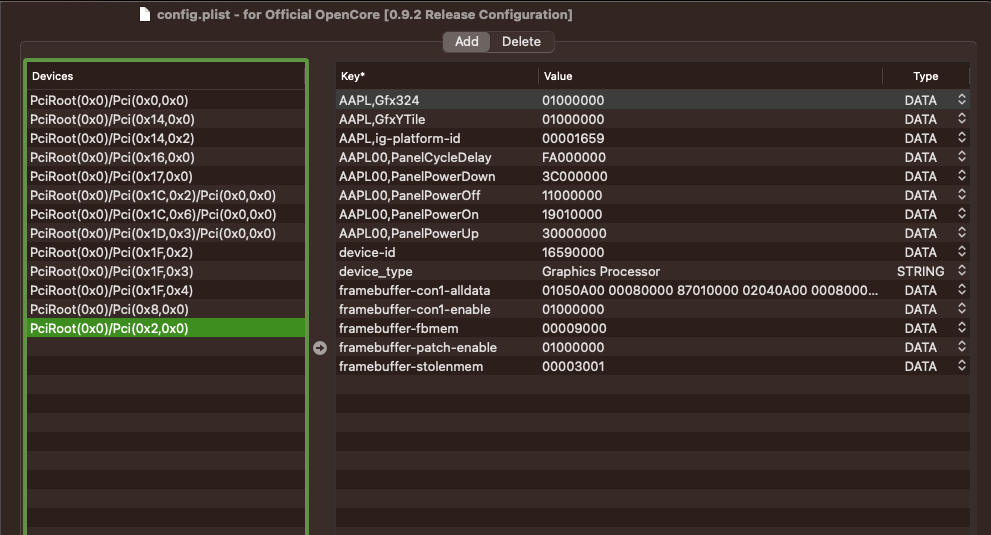Click the AAPL00,PanelCycleDelay key cell

point(437,157)
